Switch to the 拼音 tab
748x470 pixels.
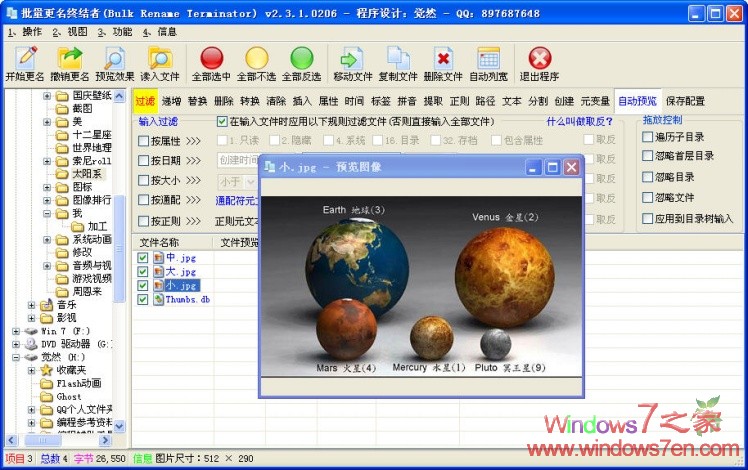(x=407, y=101)
